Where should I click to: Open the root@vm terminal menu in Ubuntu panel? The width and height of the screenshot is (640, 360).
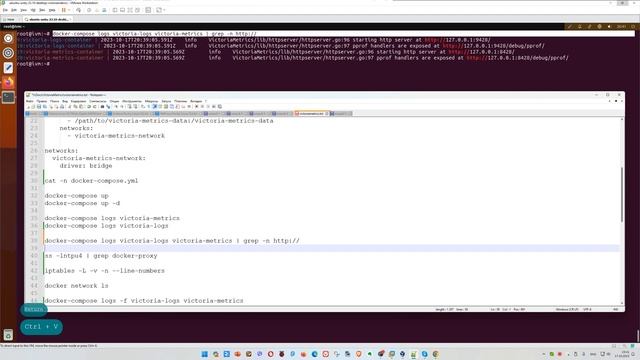click(13, 27)
